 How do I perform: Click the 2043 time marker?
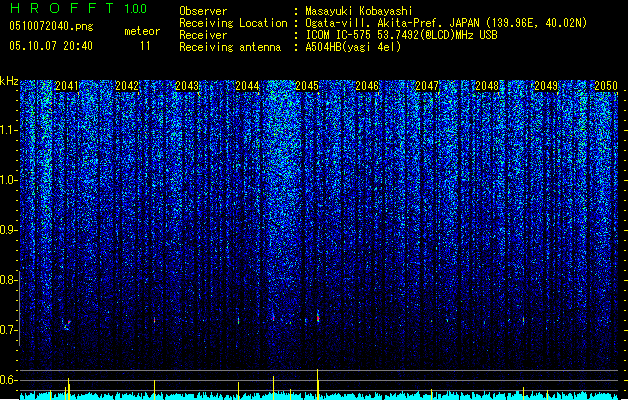[187, 86]
